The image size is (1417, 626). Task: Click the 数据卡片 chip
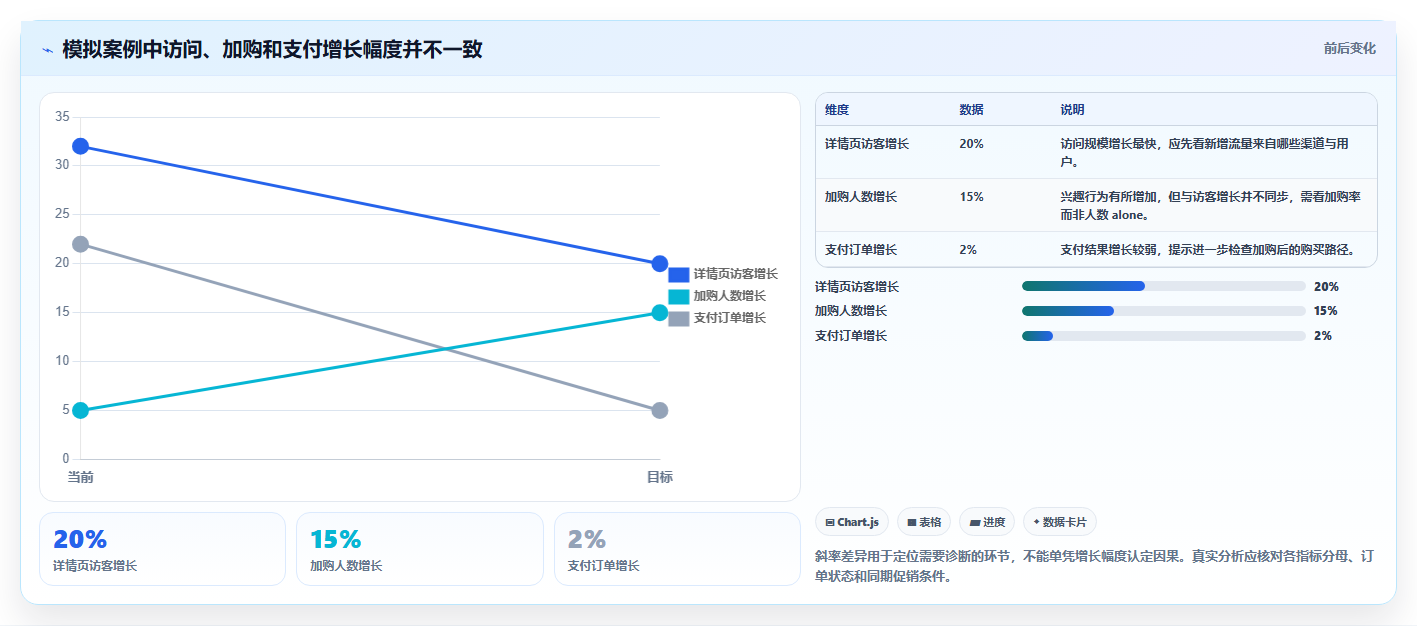pyautogui.click(x=1060, y=522)
